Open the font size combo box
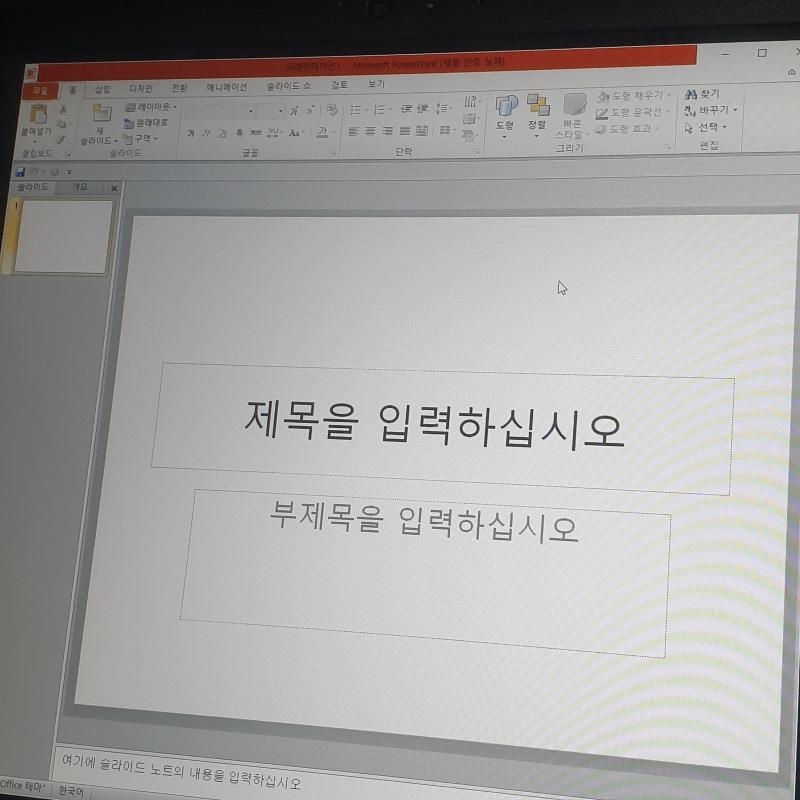Image resolution: width=800 pixels, height=800 pixels. coord(271,111)
